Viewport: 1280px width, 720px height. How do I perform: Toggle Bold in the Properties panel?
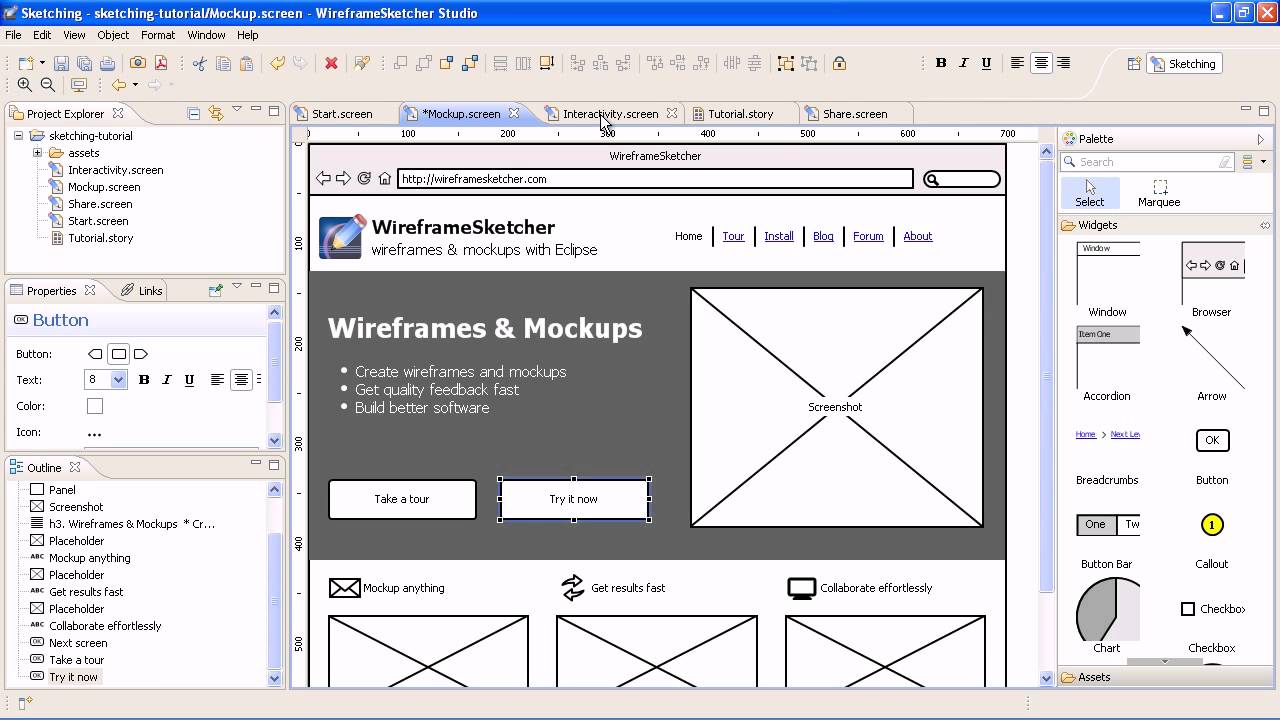[x=144, y=380]
